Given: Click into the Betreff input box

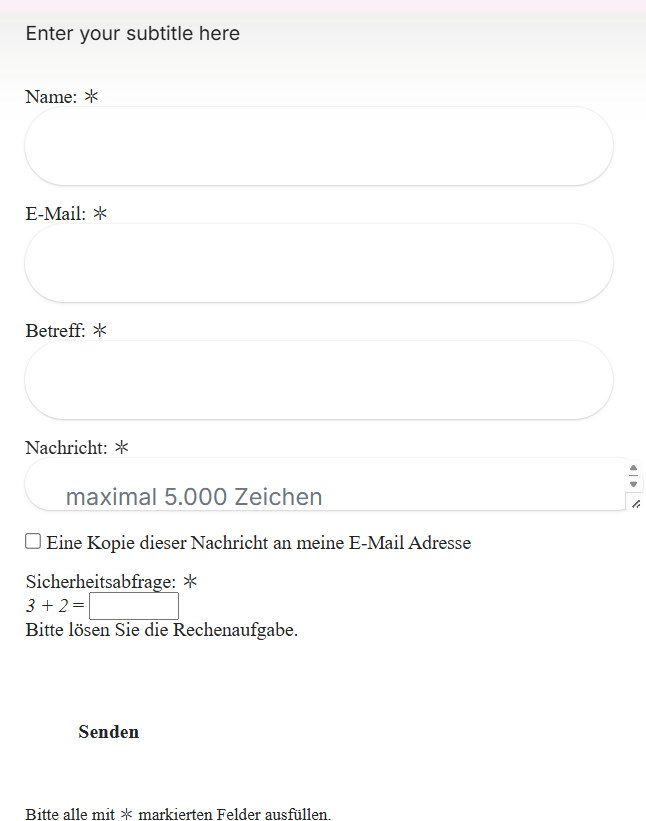Looking at the screenshot, I should click(318, 380).
